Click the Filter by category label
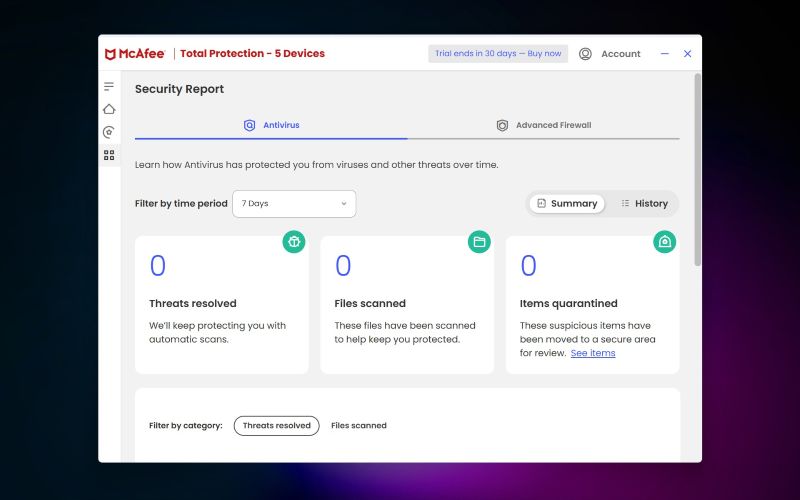The width and height of the screenshot is (800, 500). click(186, 426)
